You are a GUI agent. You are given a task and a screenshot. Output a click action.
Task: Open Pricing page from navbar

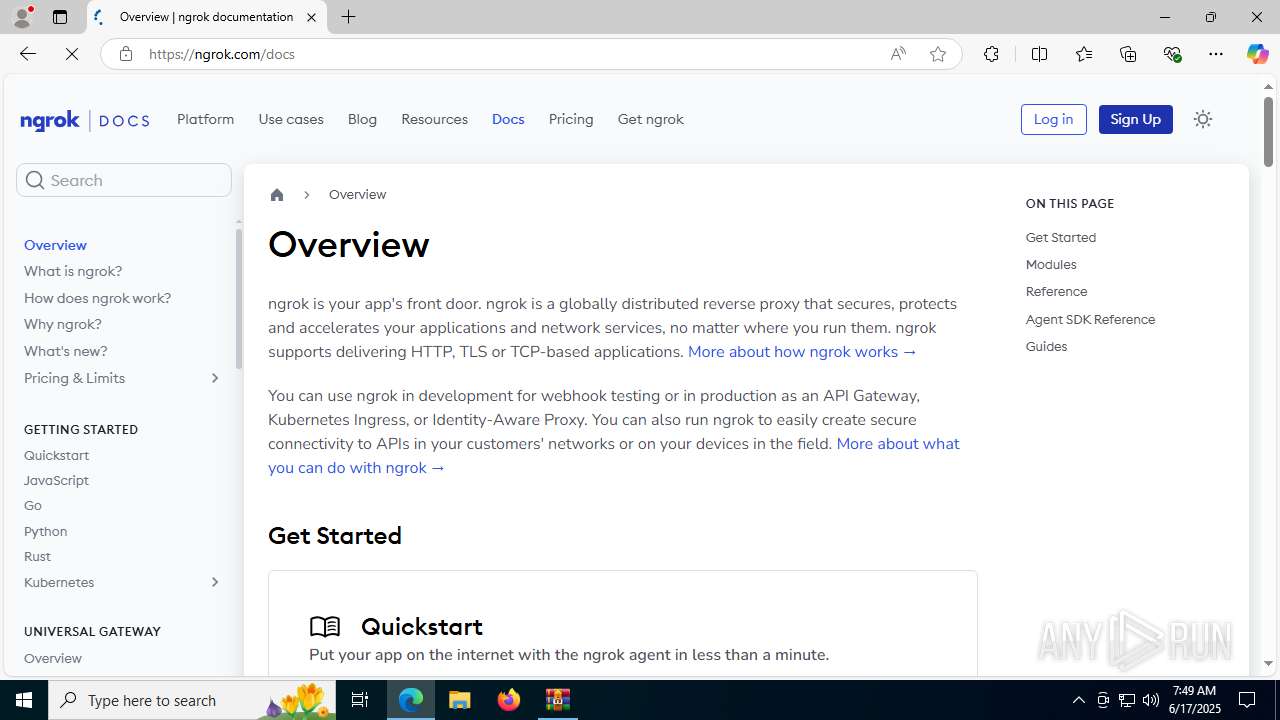click(x=571, y=119)
